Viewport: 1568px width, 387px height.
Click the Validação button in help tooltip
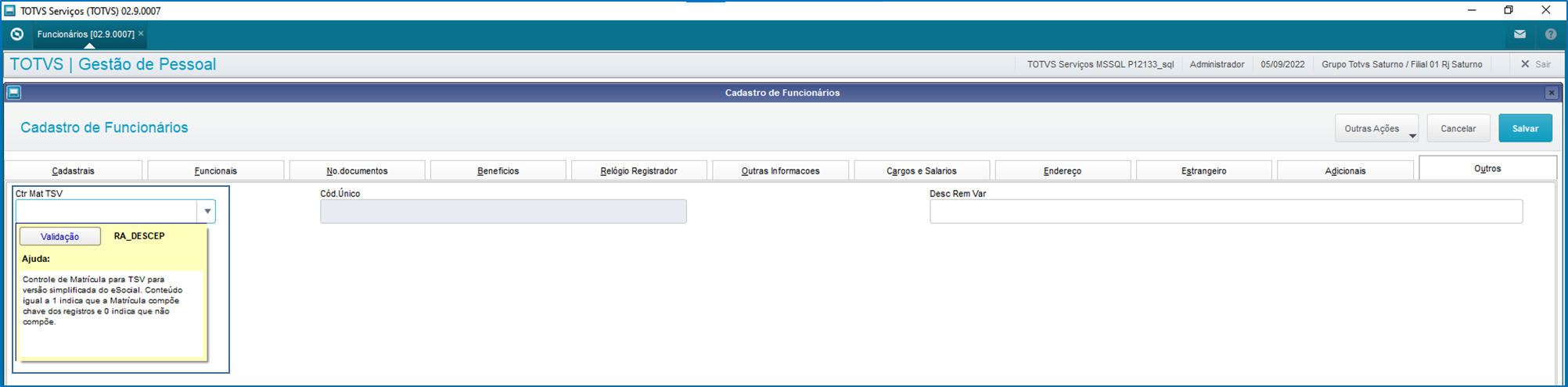coord(60,236)
